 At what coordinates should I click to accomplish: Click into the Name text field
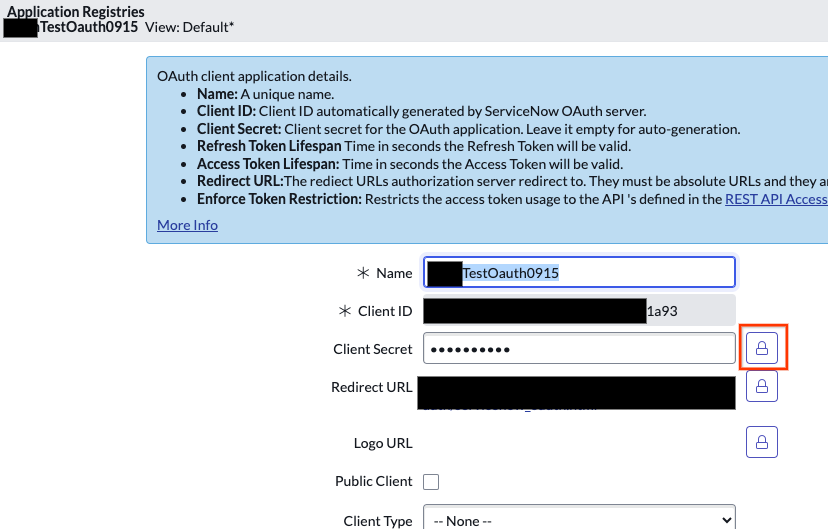point(580,272)
